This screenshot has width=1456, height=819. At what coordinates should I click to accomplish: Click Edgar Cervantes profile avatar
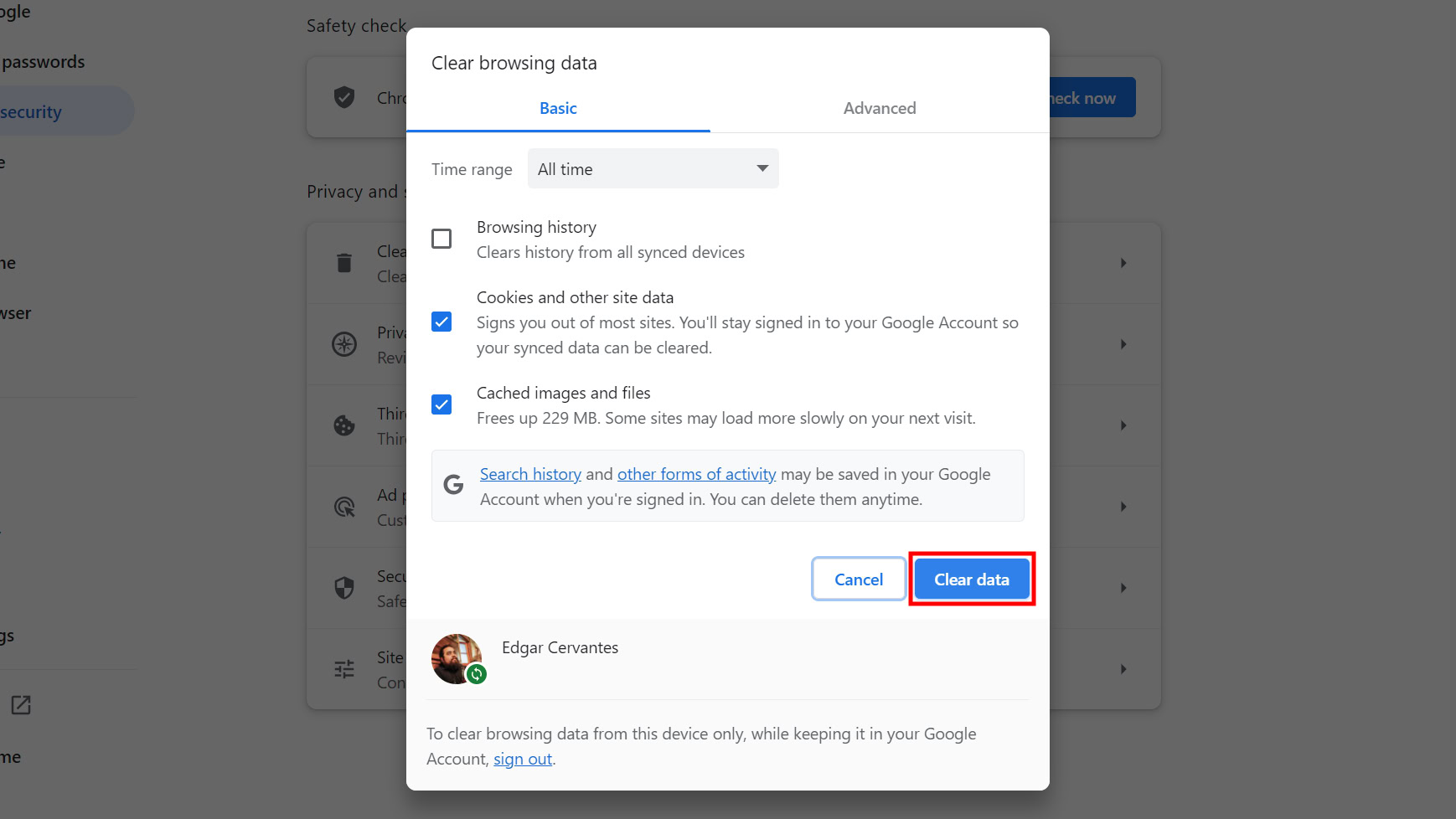point(457,659)
